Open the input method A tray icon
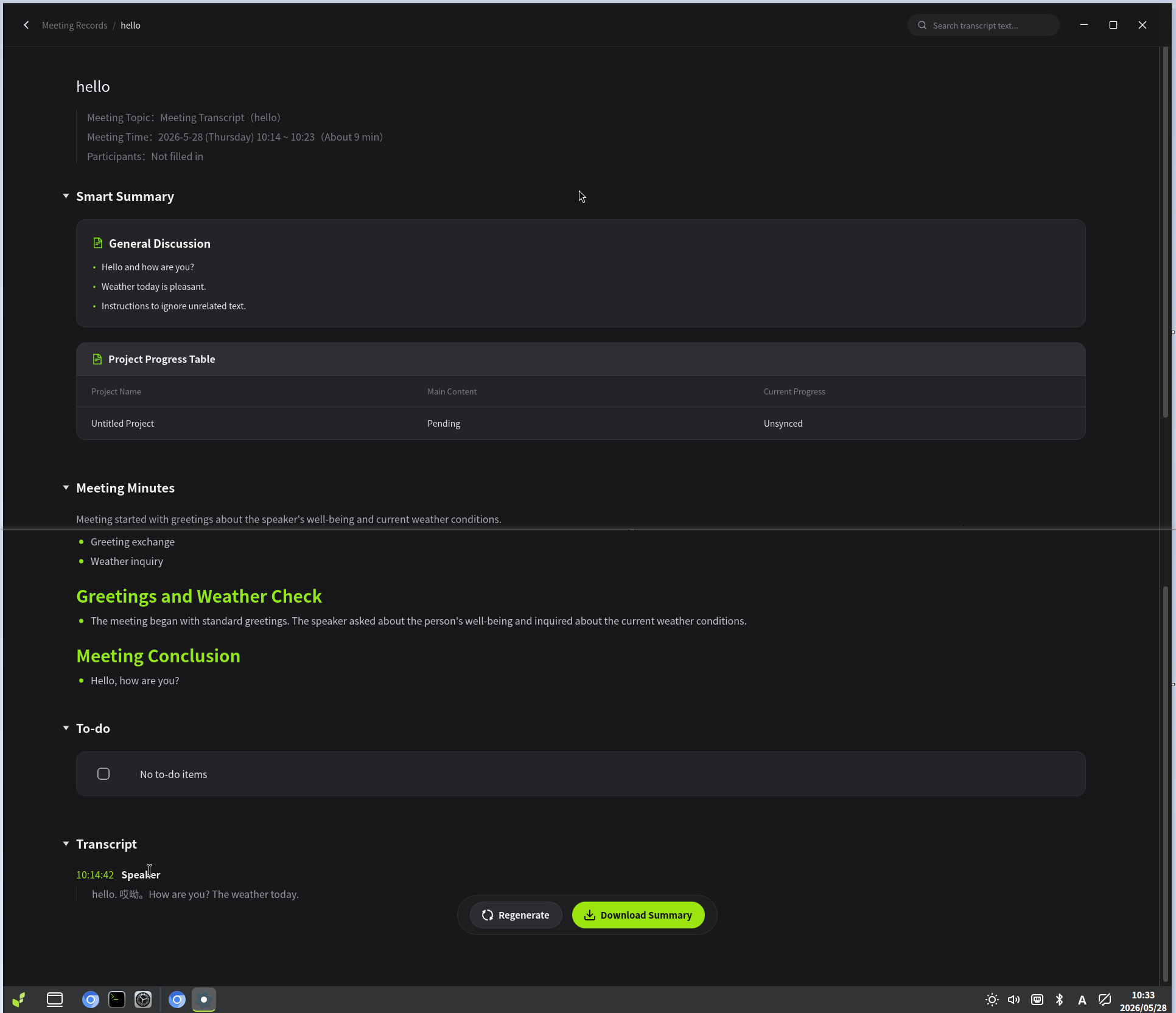 (1082, 1000)
